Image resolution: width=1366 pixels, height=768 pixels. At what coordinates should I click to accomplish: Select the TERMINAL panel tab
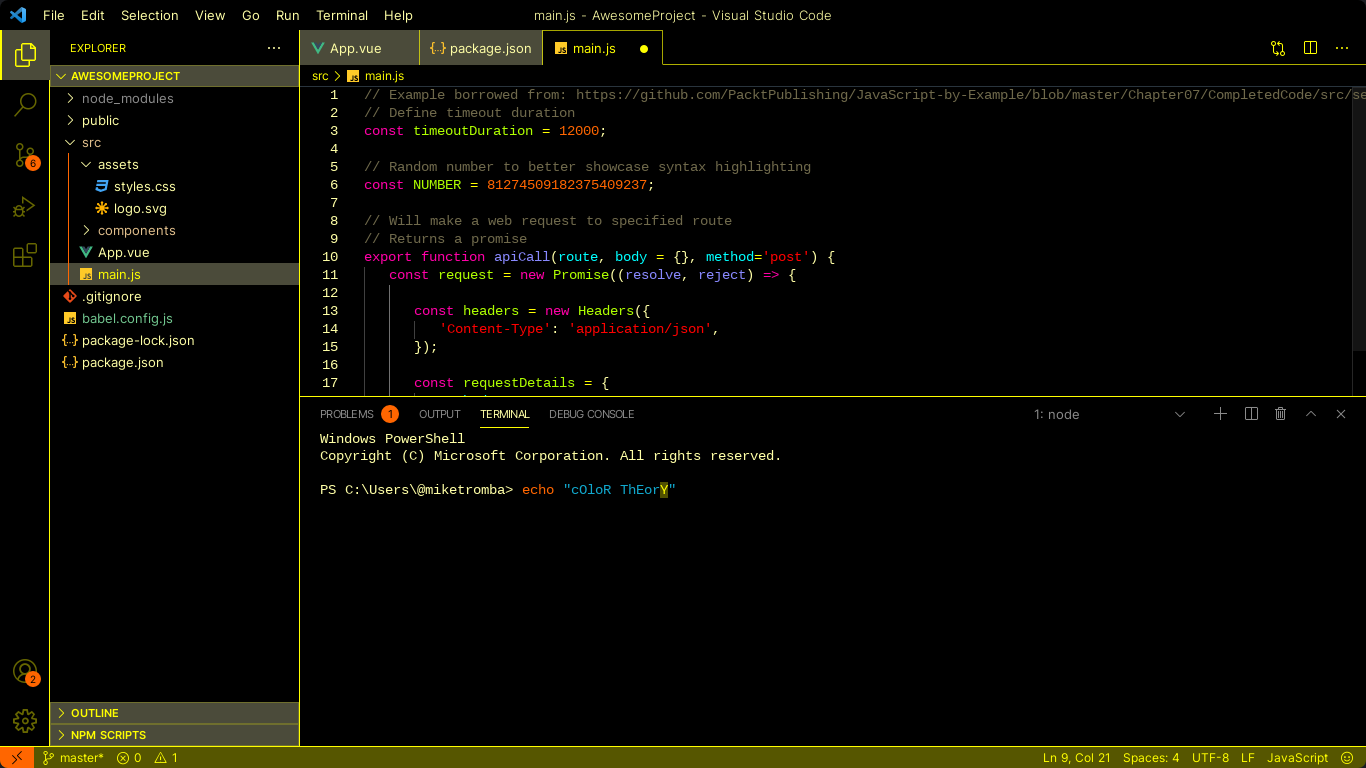[x=505, y=414]
